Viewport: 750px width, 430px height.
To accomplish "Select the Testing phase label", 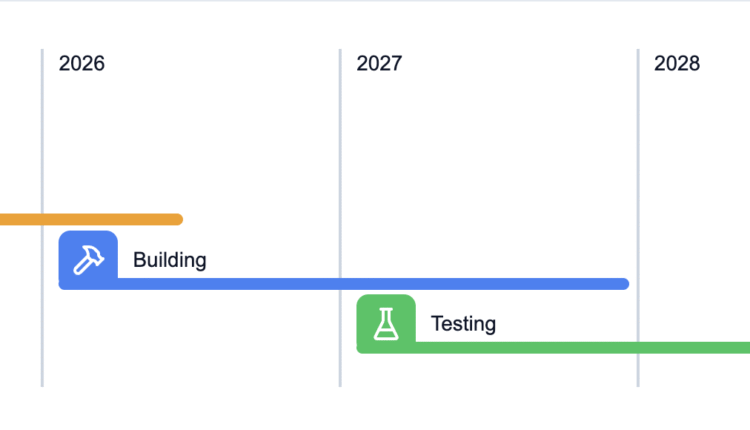I will (x=463, y=324).
